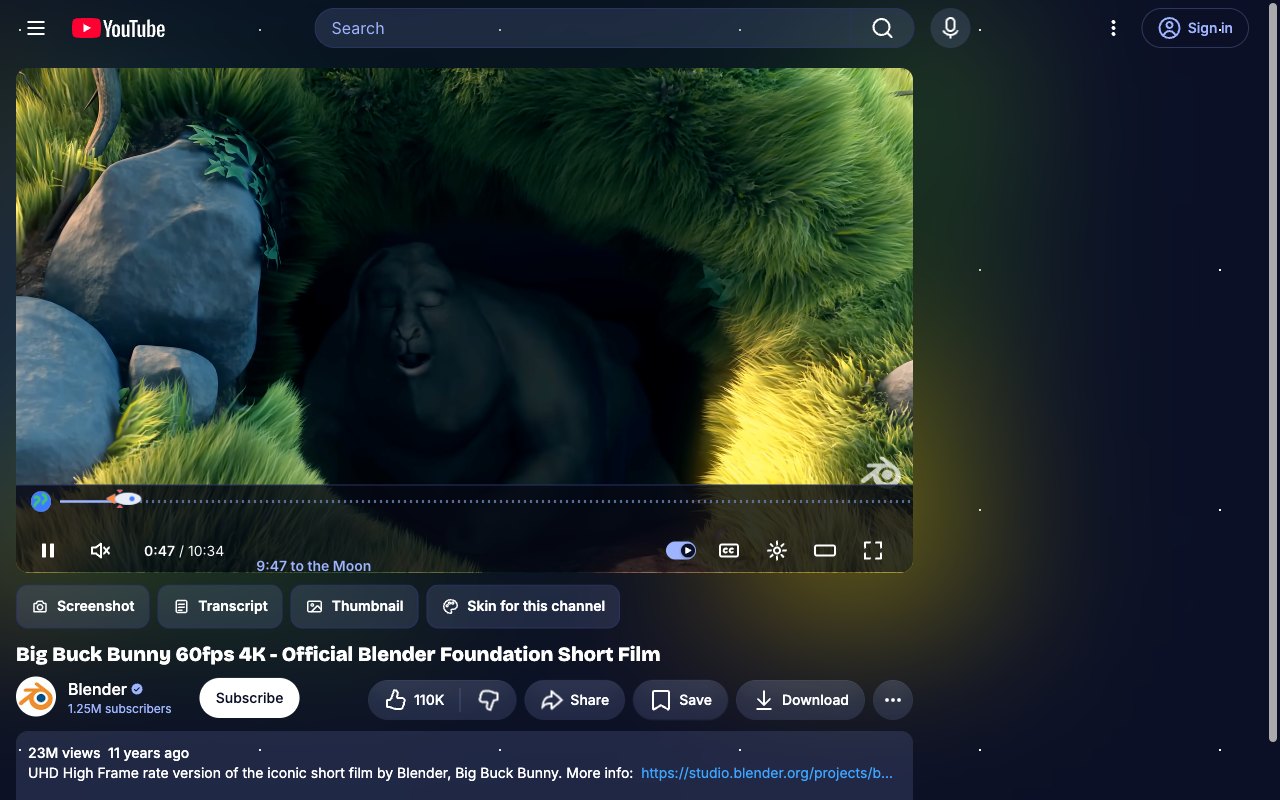Image resolution: width=1280 pixels, height=800 pixels.
Task: Click the Blender watermark in video
Action: pos(882,471)
